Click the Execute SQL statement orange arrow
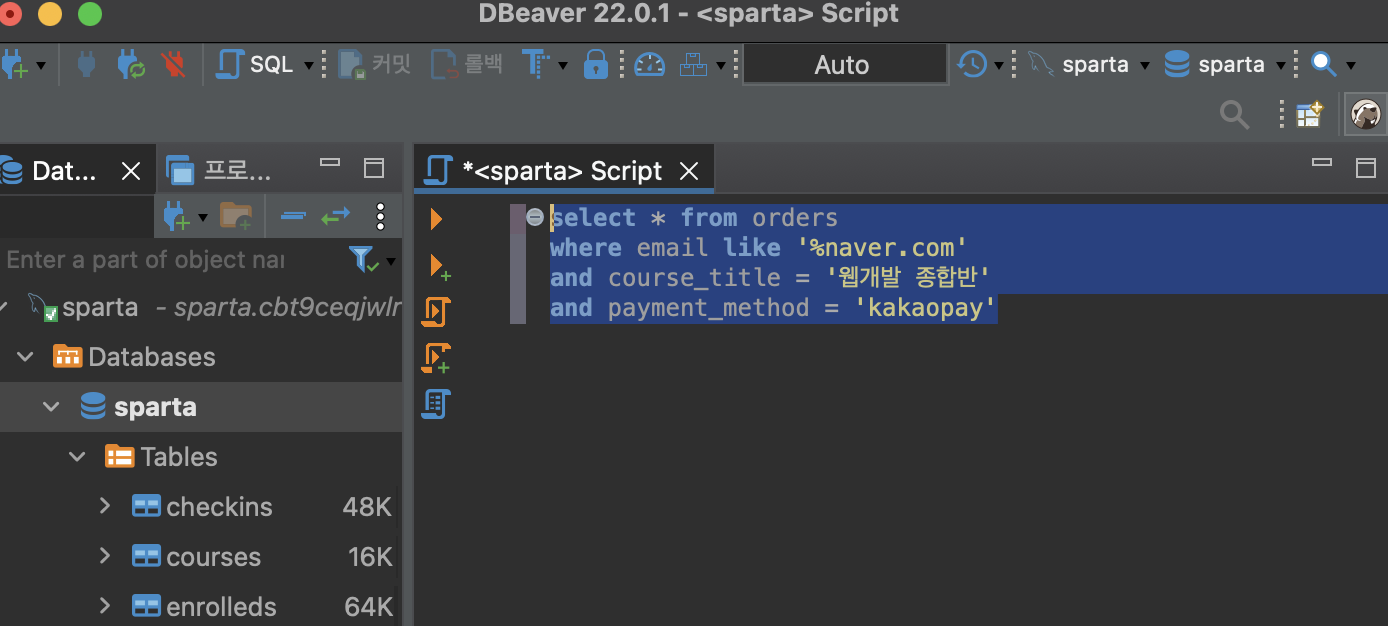 tap(436, 218)
